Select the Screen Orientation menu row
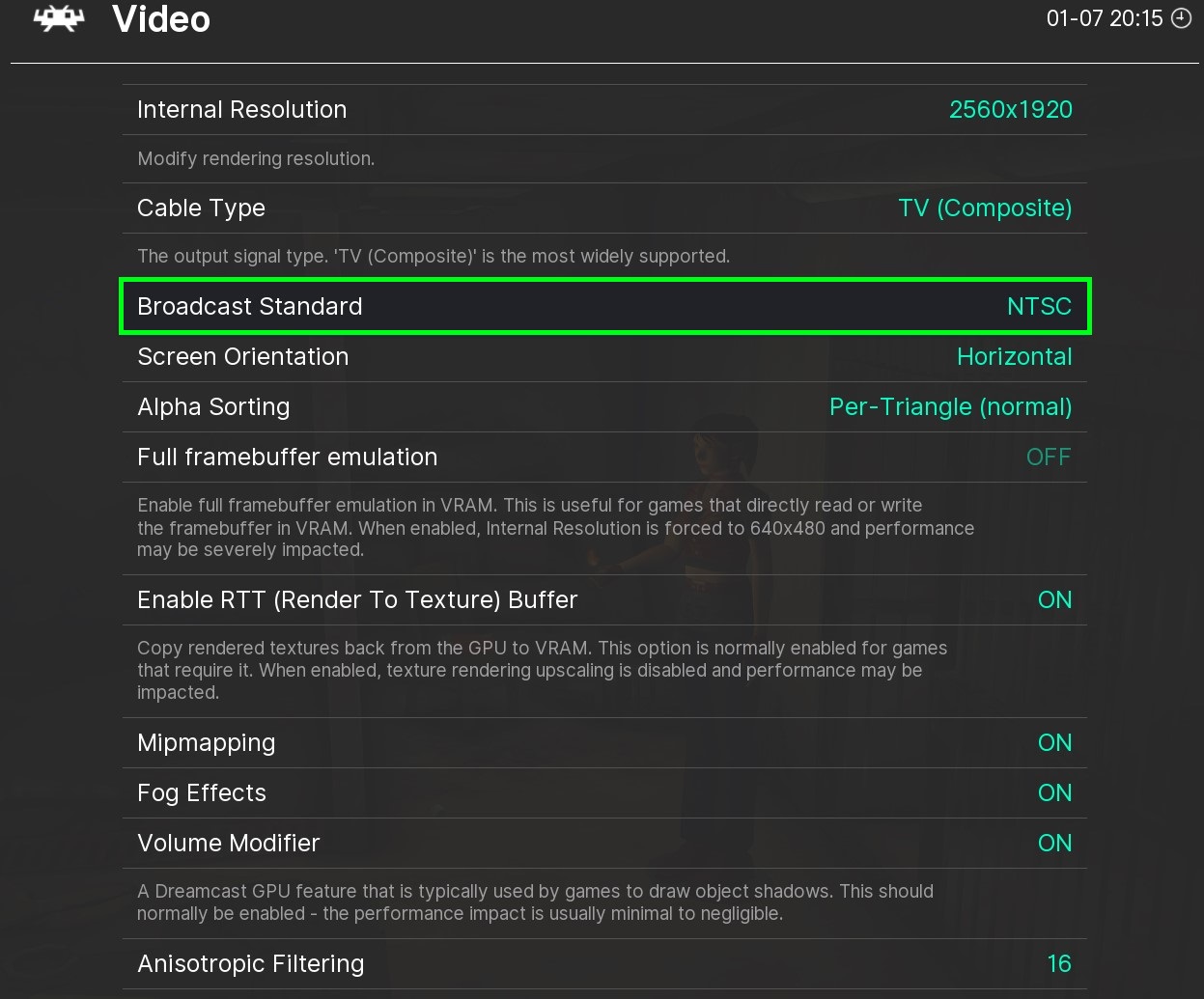 pos(242,356)
